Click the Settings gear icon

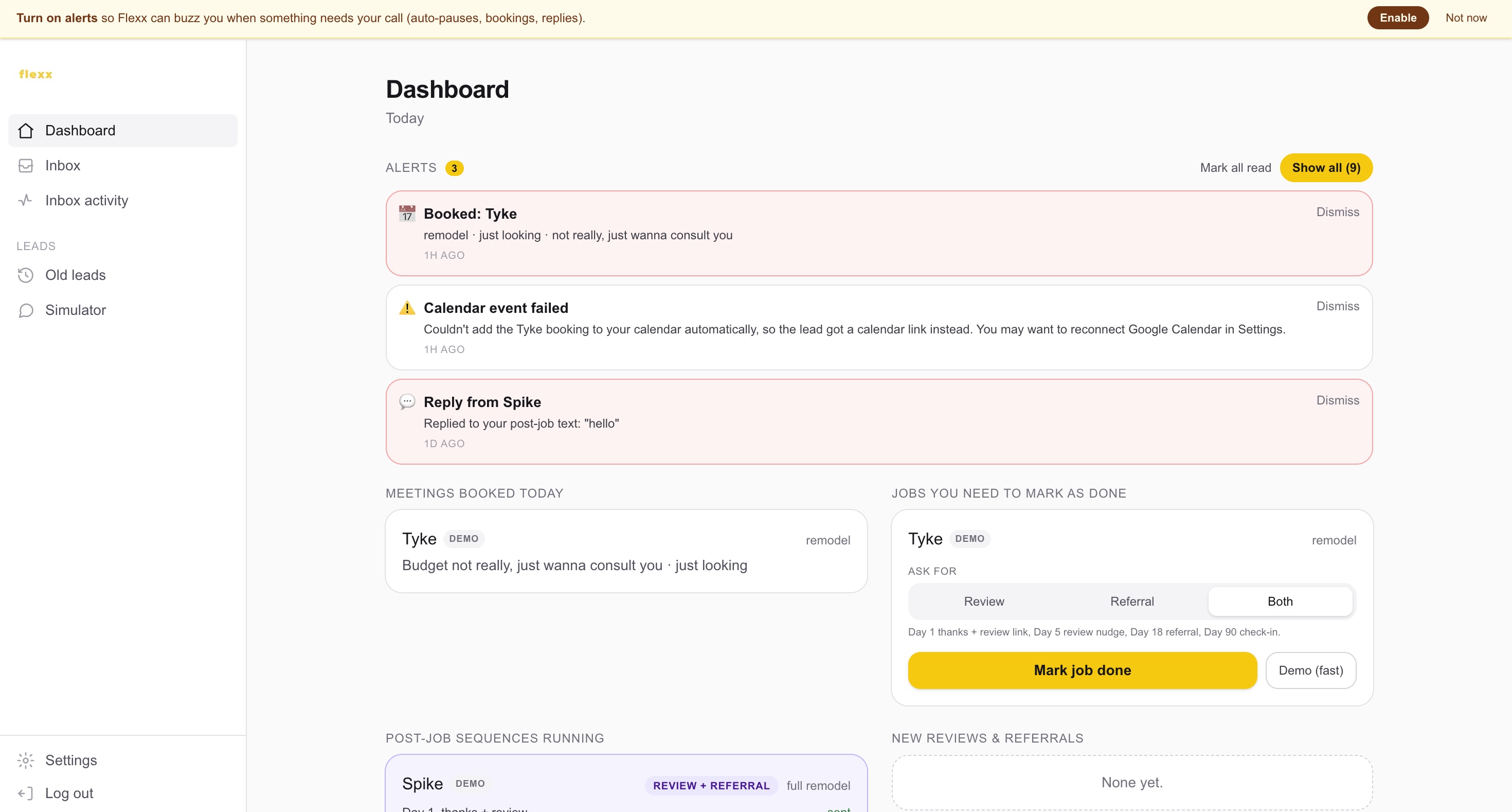tap(26, 761)
